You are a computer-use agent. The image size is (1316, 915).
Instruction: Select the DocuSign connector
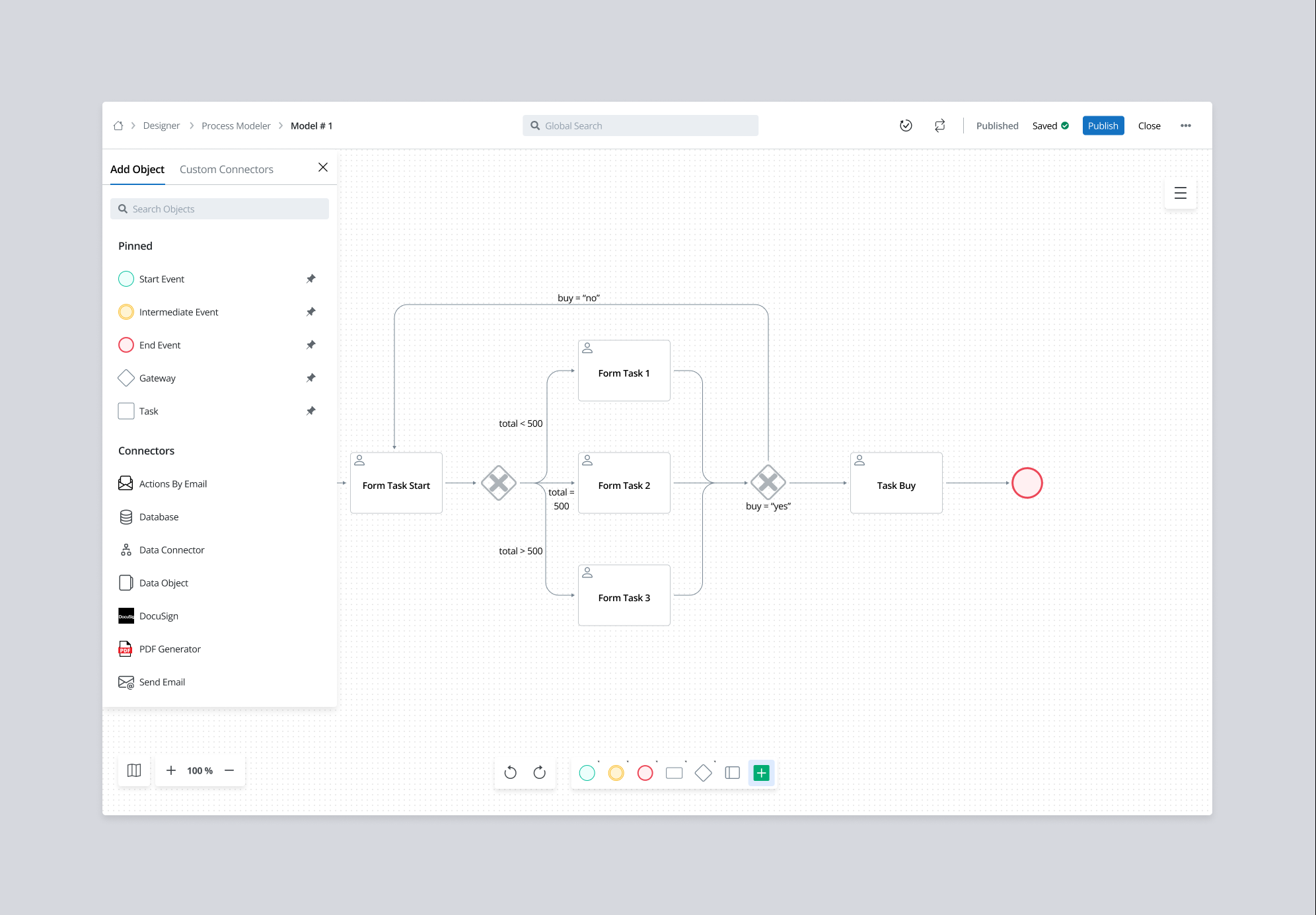pyautogui.click(x=159, y=616)
